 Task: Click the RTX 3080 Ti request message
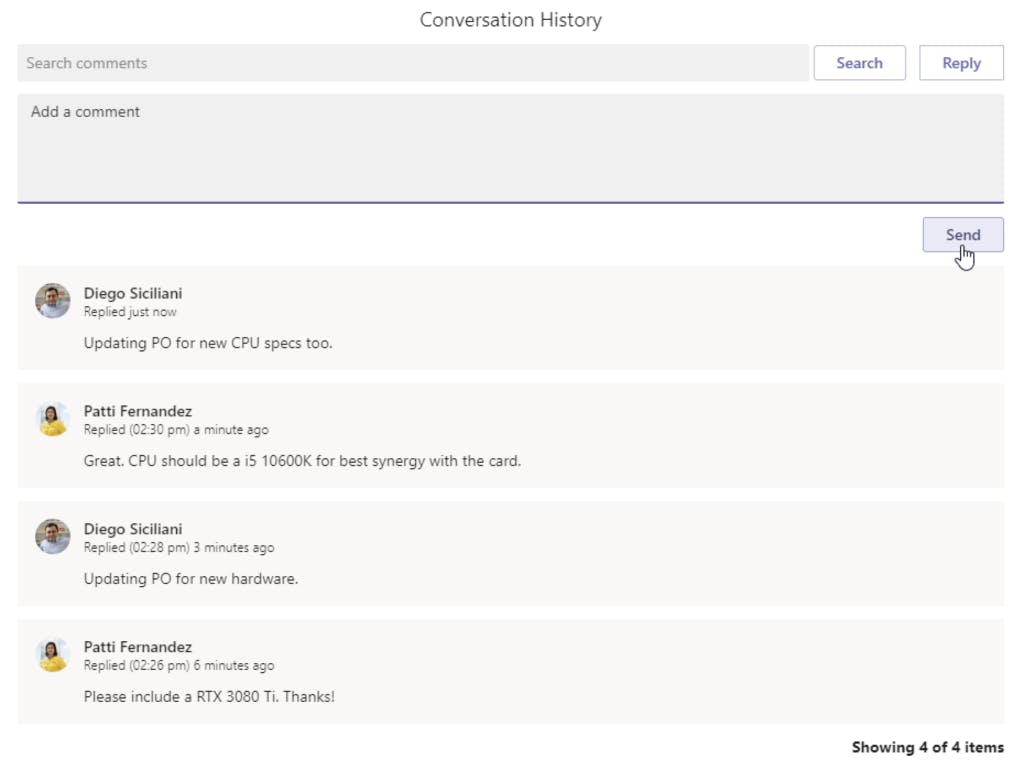tap(209, 696)
